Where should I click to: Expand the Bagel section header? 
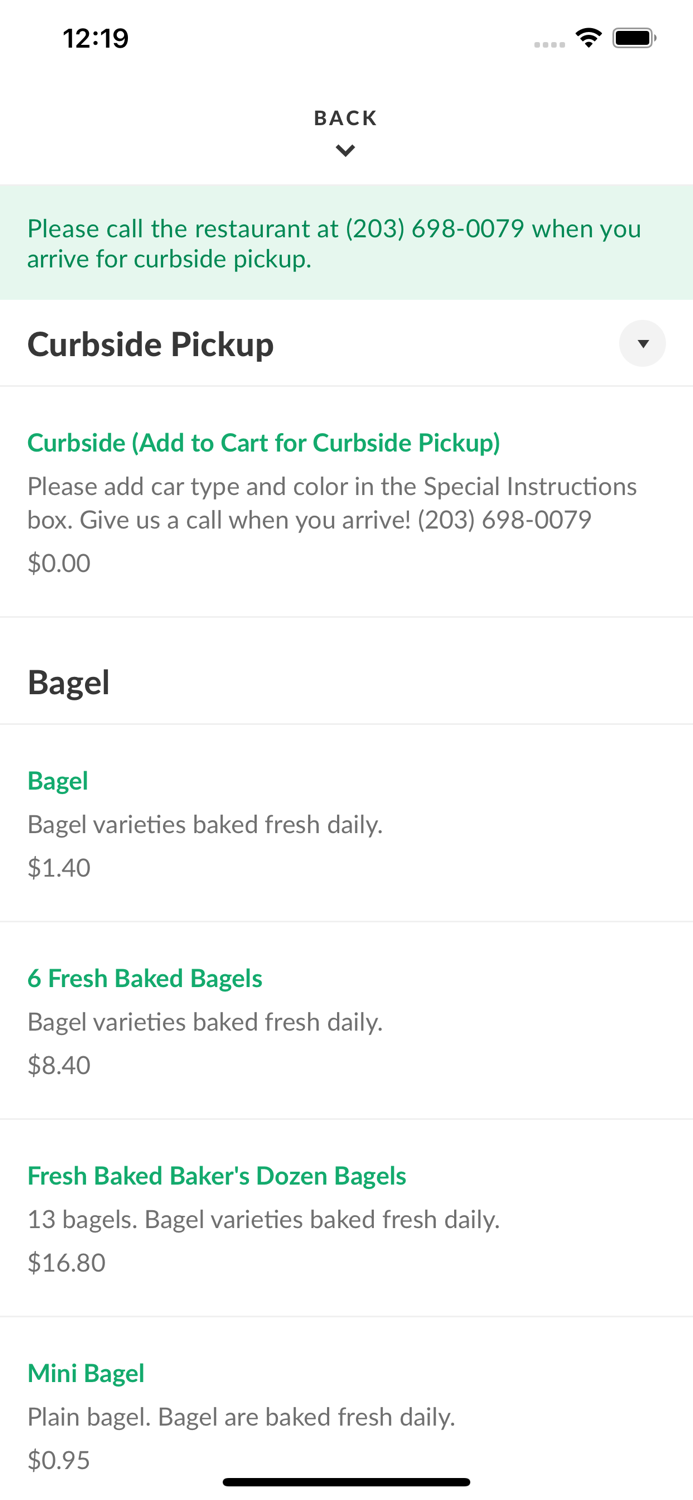coord(69,682)
